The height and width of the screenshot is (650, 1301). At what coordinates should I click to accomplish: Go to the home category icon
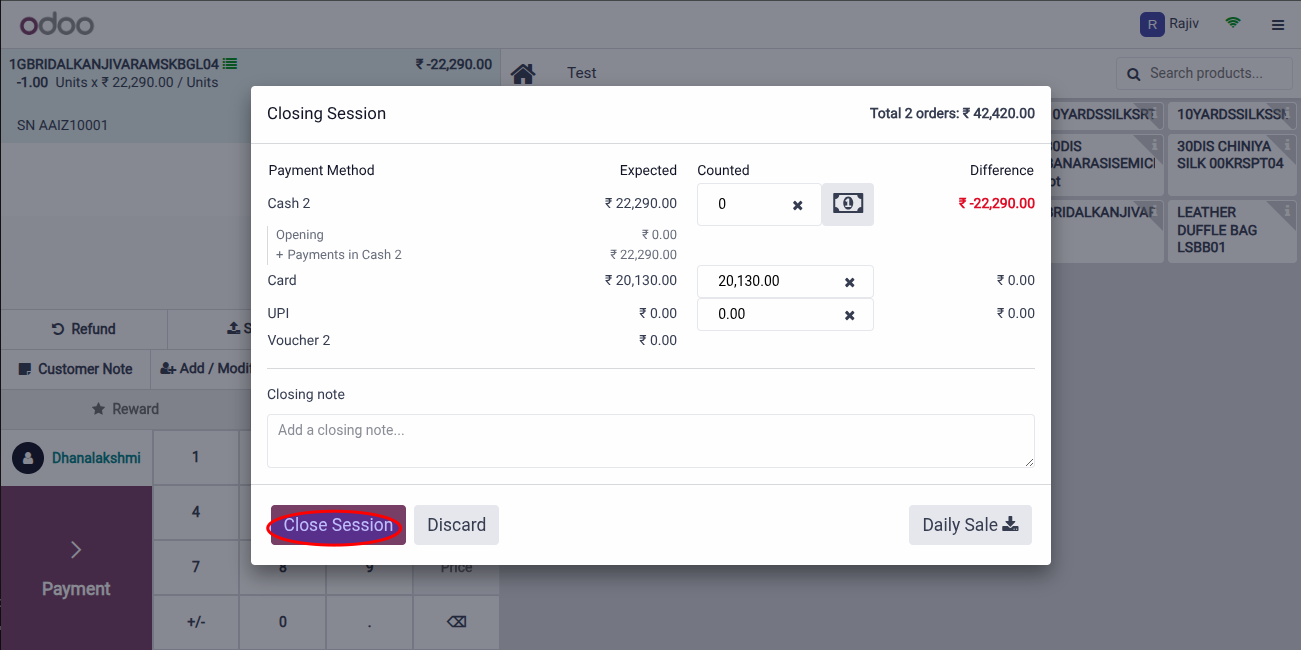(x=523, y=73)
